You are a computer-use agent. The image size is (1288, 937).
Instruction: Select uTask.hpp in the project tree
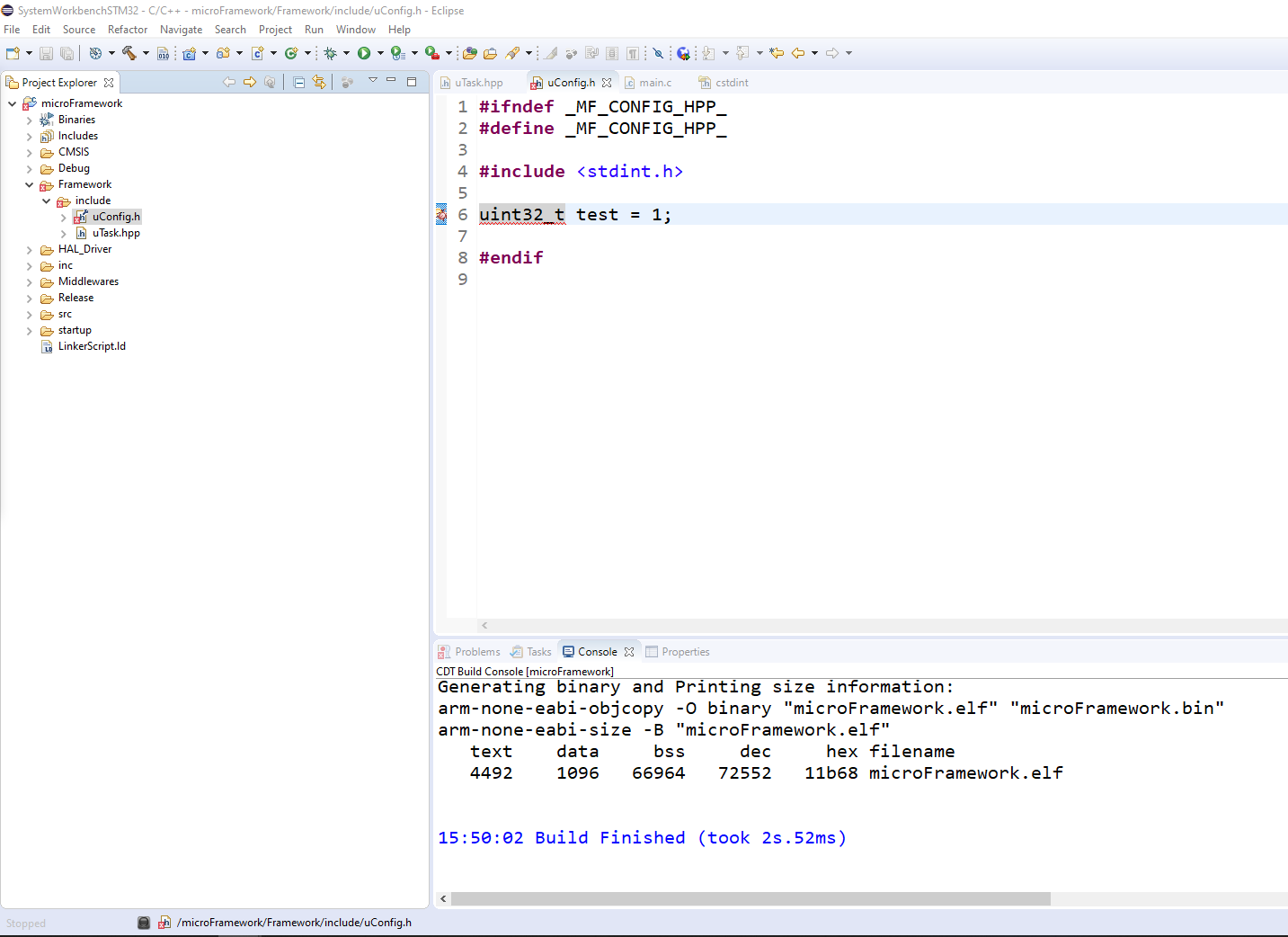pyautogui.click(x=116, y=233)
